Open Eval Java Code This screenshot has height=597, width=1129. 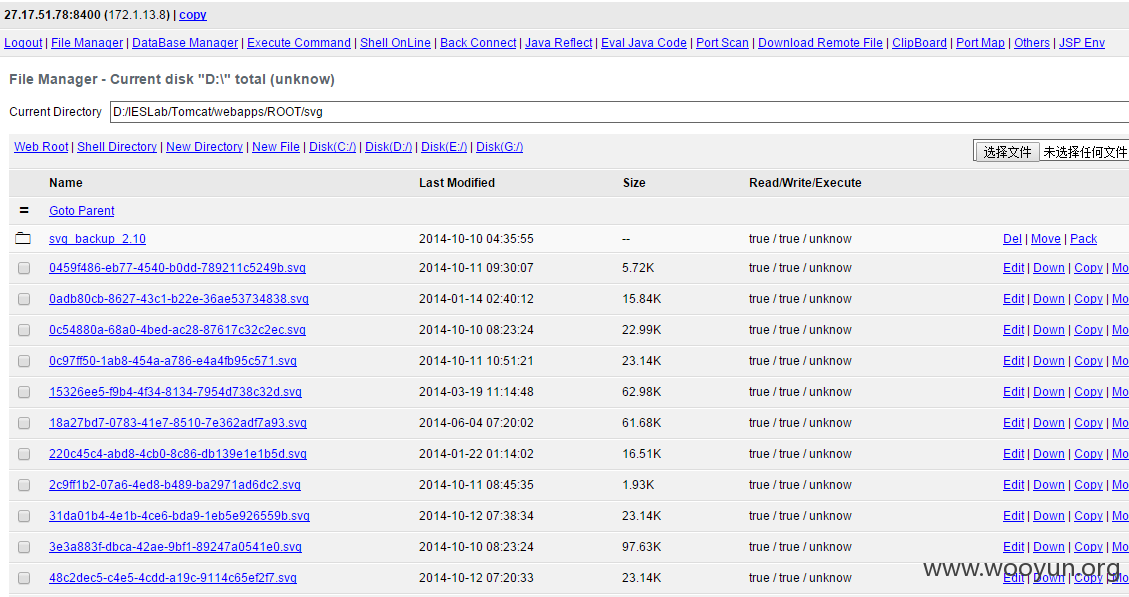(644, 42)
